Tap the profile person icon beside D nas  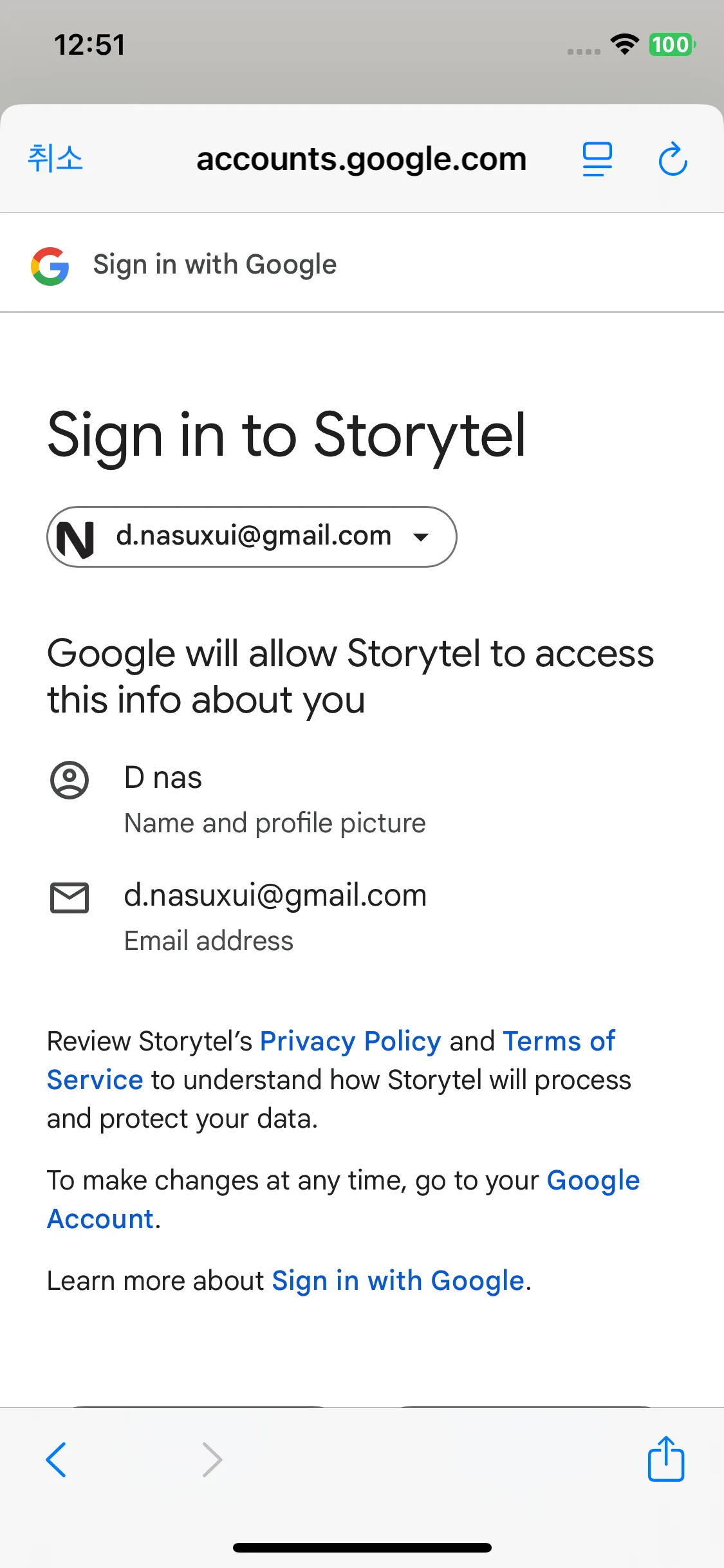70,780
